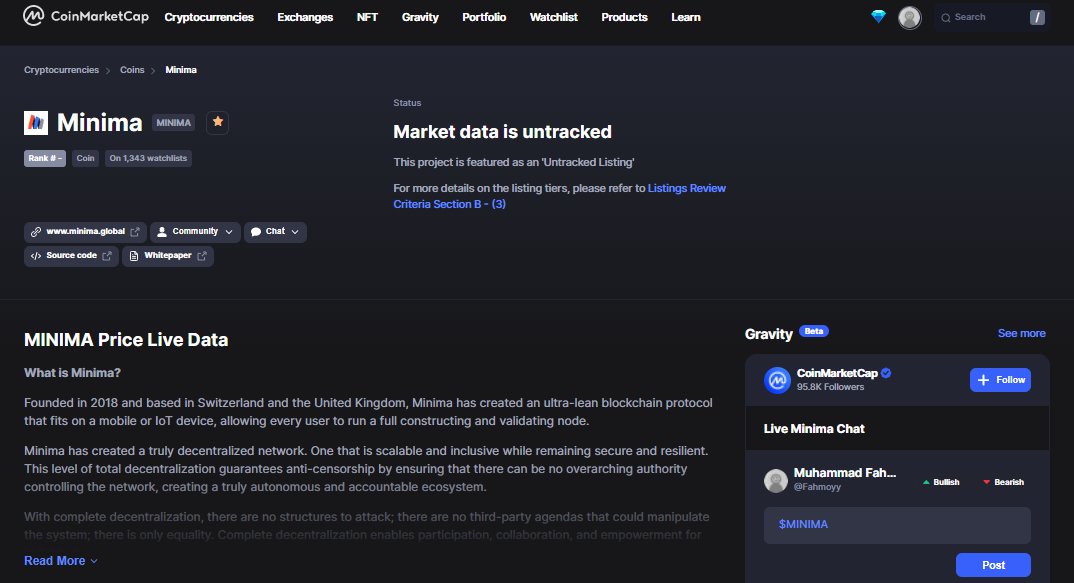Screen dimensions: 1074x583
Task: Open the Portfolio menu
Action: [x=484, y=17]
